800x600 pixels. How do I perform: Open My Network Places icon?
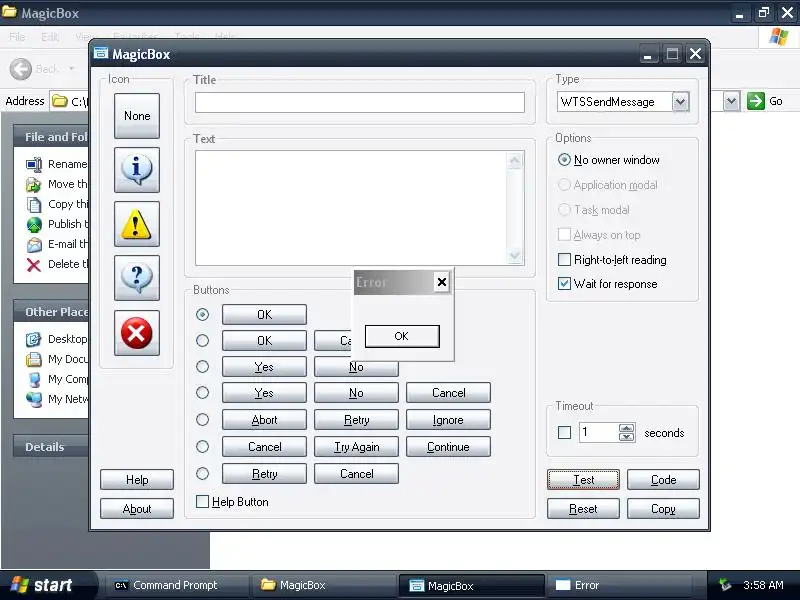(x=34, y=399)
